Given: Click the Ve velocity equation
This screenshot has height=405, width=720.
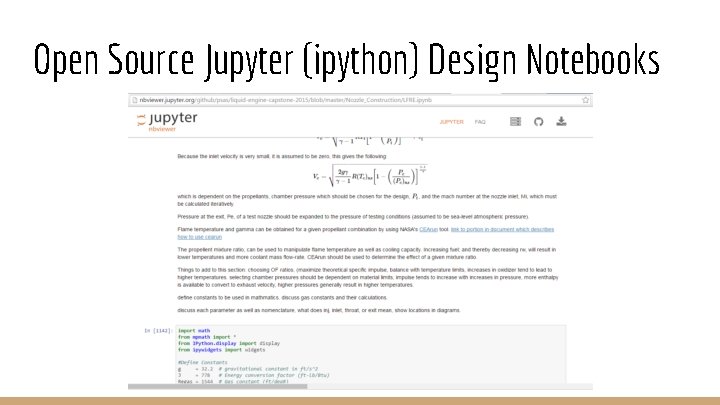Looking at the screenshot, I should point(370,175).
